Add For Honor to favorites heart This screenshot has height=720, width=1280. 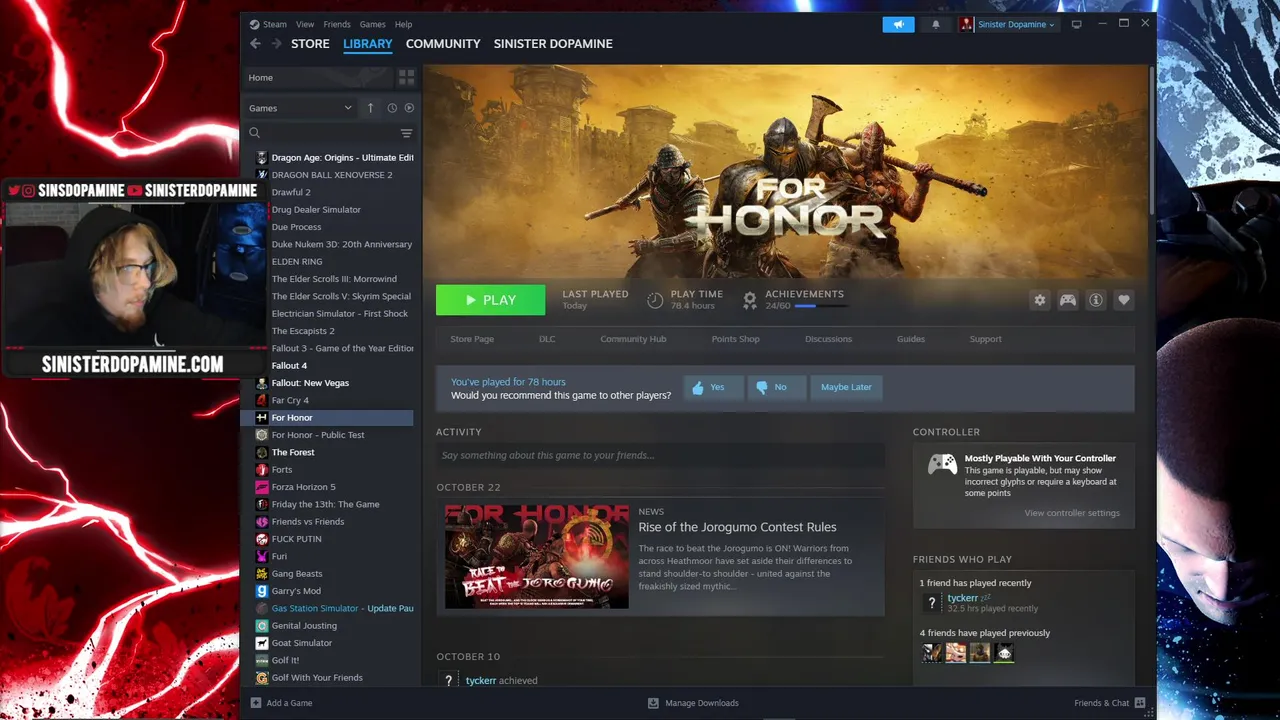[1124, 300]
